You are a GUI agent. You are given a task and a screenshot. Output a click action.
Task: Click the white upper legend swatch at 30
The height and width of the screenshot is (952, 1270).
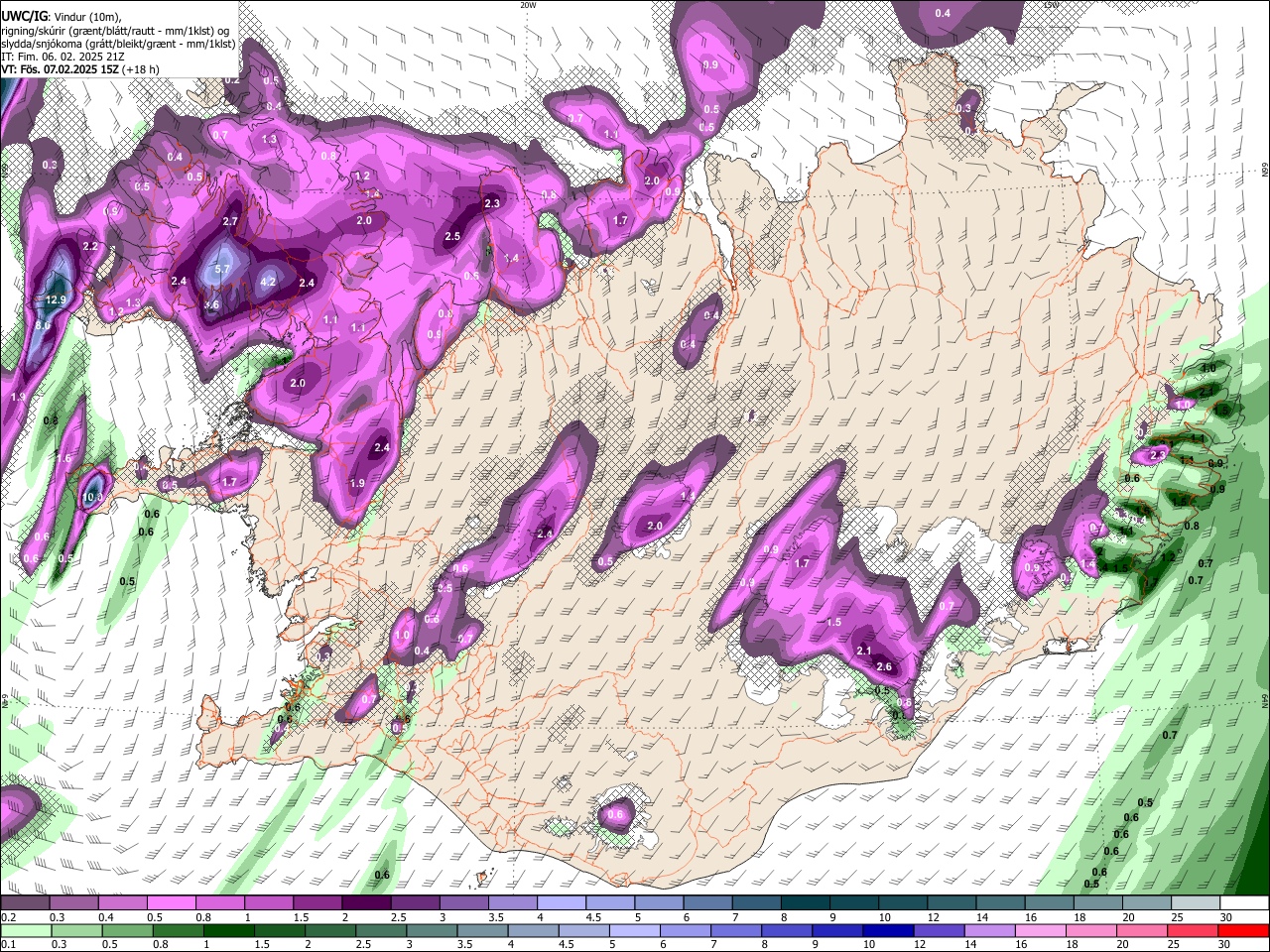[x=1245, y=903]
